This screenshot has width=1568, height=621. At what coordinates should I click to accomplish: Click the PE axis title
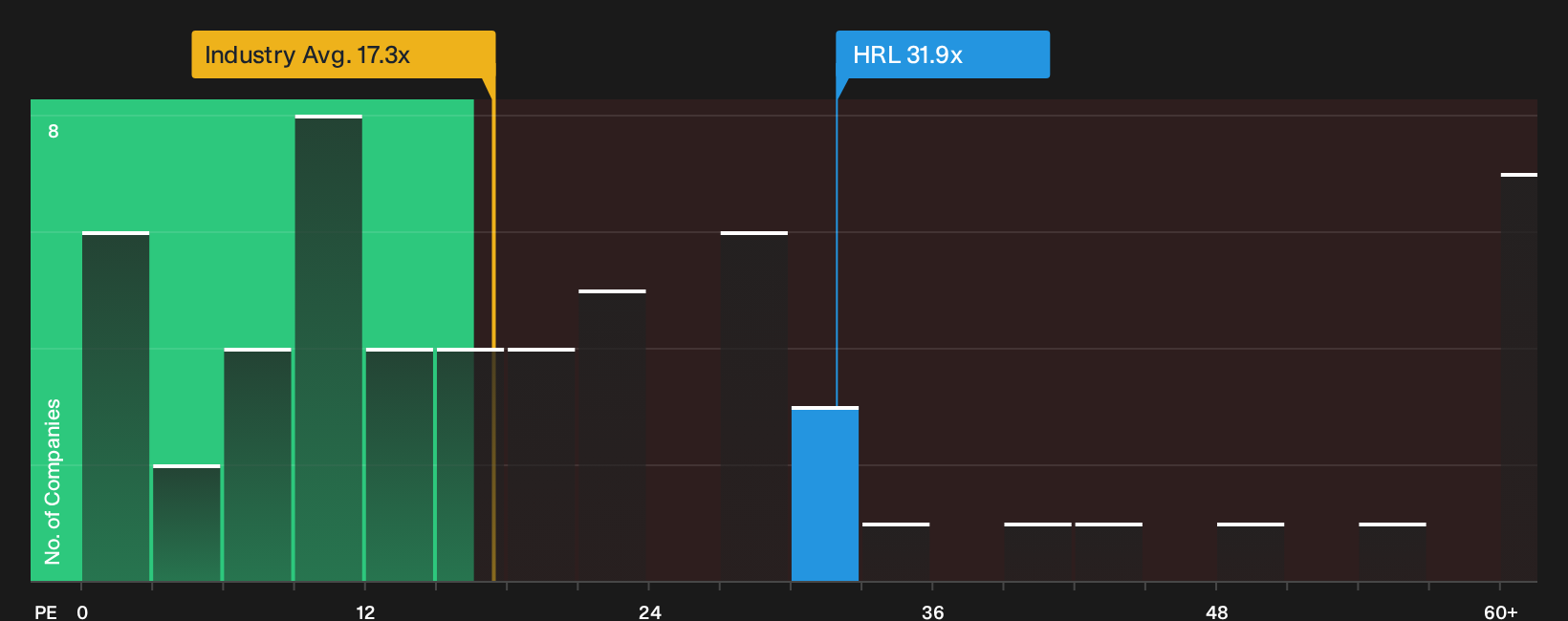(x=46, y=611)
